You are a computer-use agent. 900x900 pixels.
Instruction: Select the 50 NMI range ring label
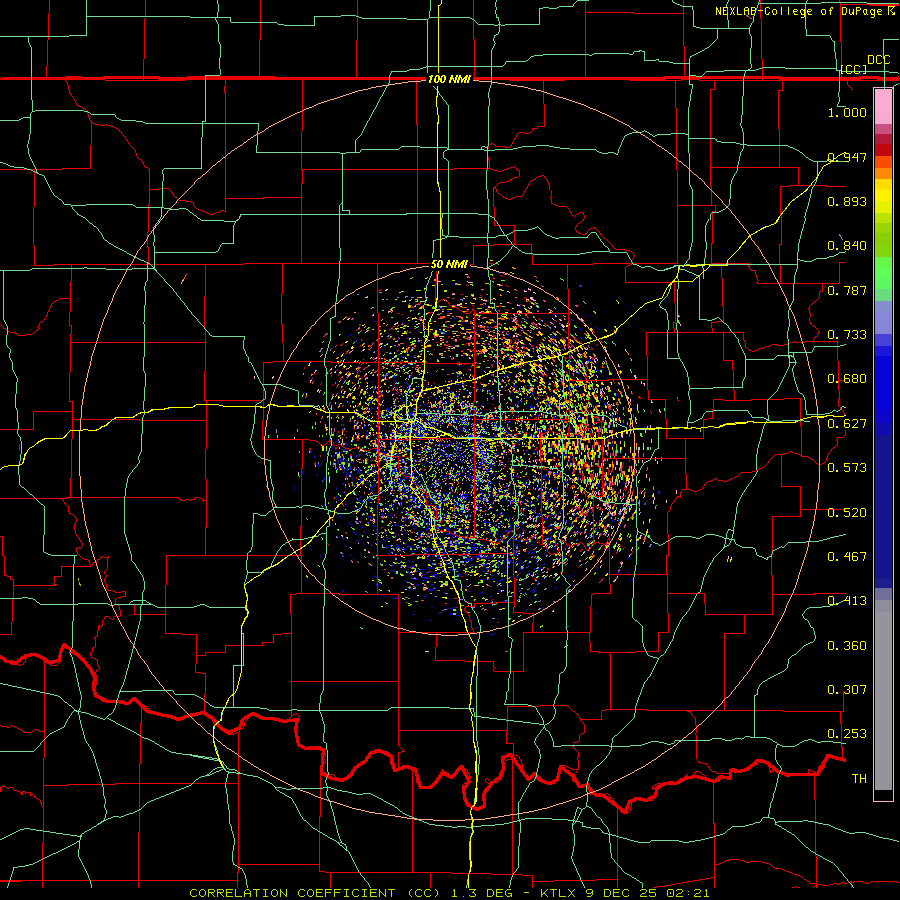point(449,264)
